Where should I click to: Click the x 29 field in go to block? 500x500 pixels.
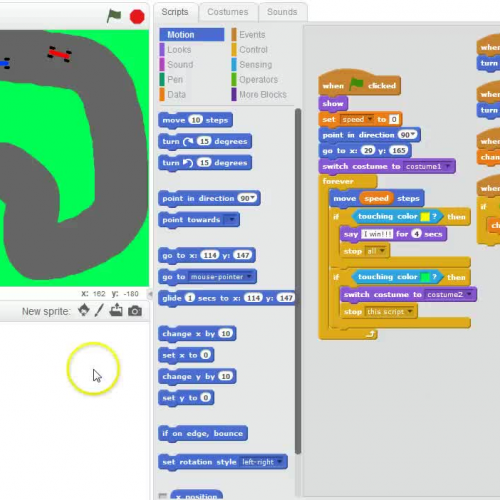pyautogui.click(x=368, y=150)
